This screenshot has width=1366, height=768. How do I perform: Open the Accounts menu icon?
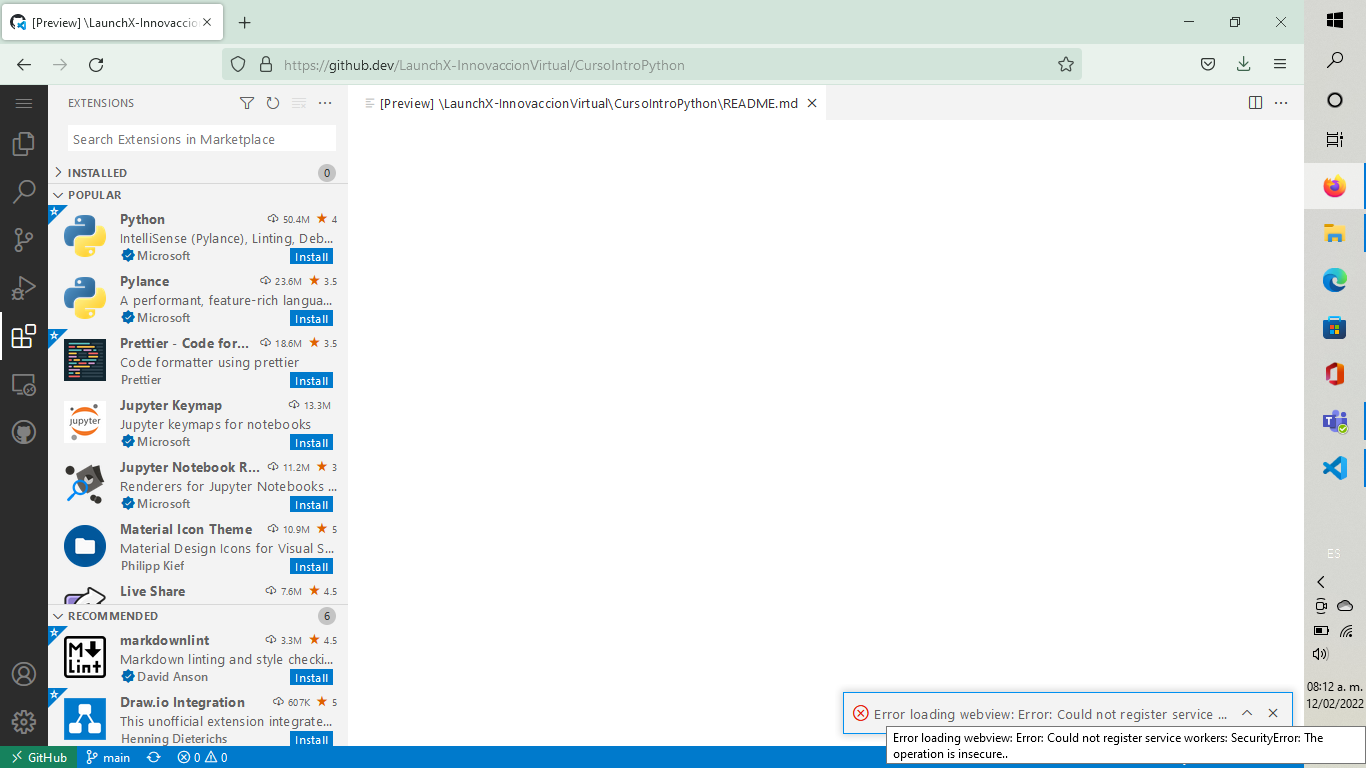pos(24,674)
